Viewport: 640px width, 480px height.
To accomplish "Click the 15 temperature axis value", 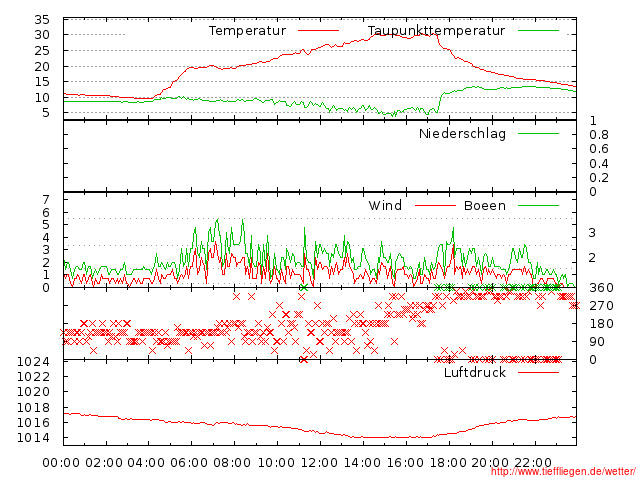I will pyautogui.click(x=42, y=82).
